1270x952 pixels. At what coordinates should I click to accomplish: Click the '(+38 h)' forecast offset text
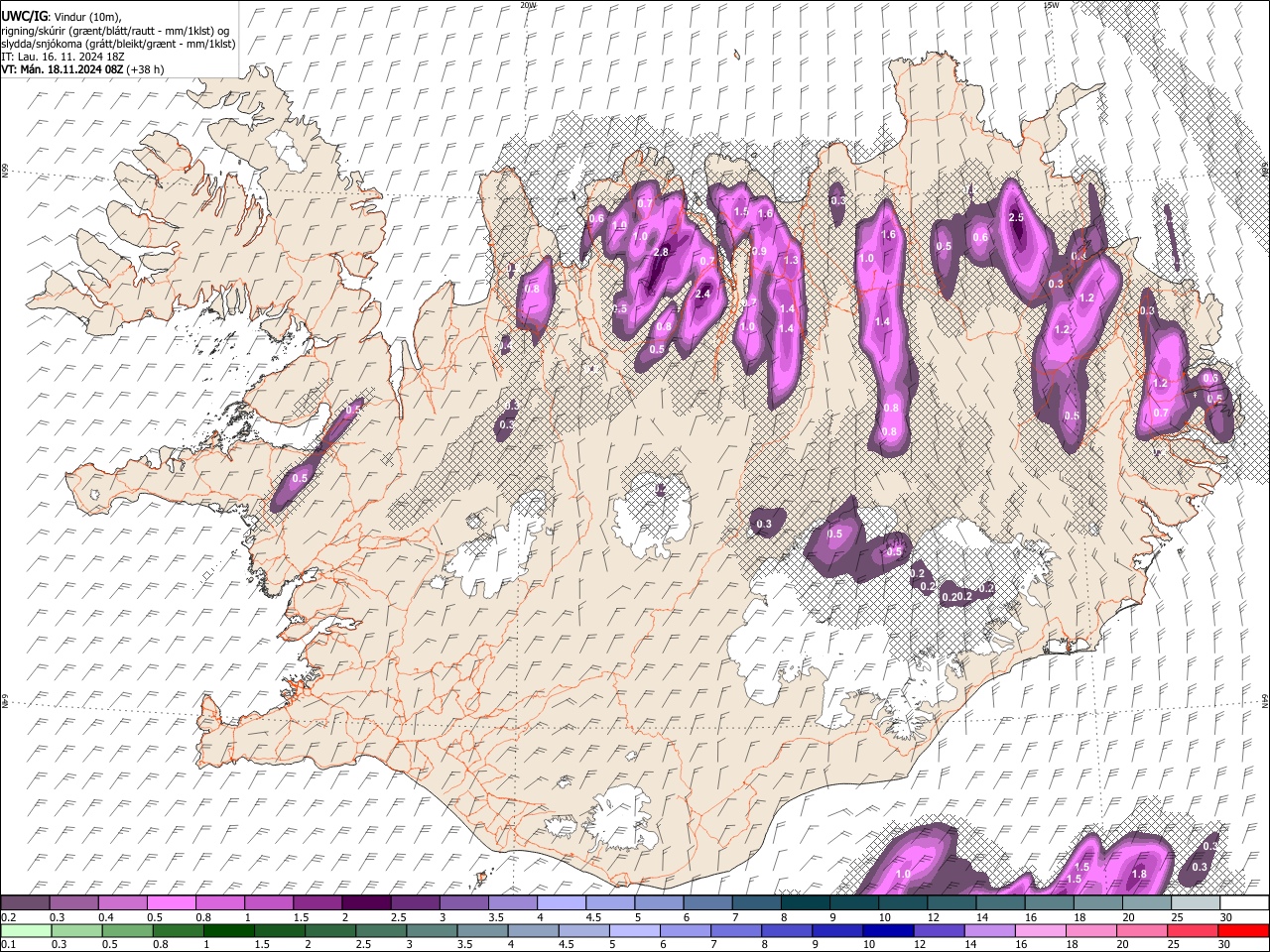tap(146, 69)
